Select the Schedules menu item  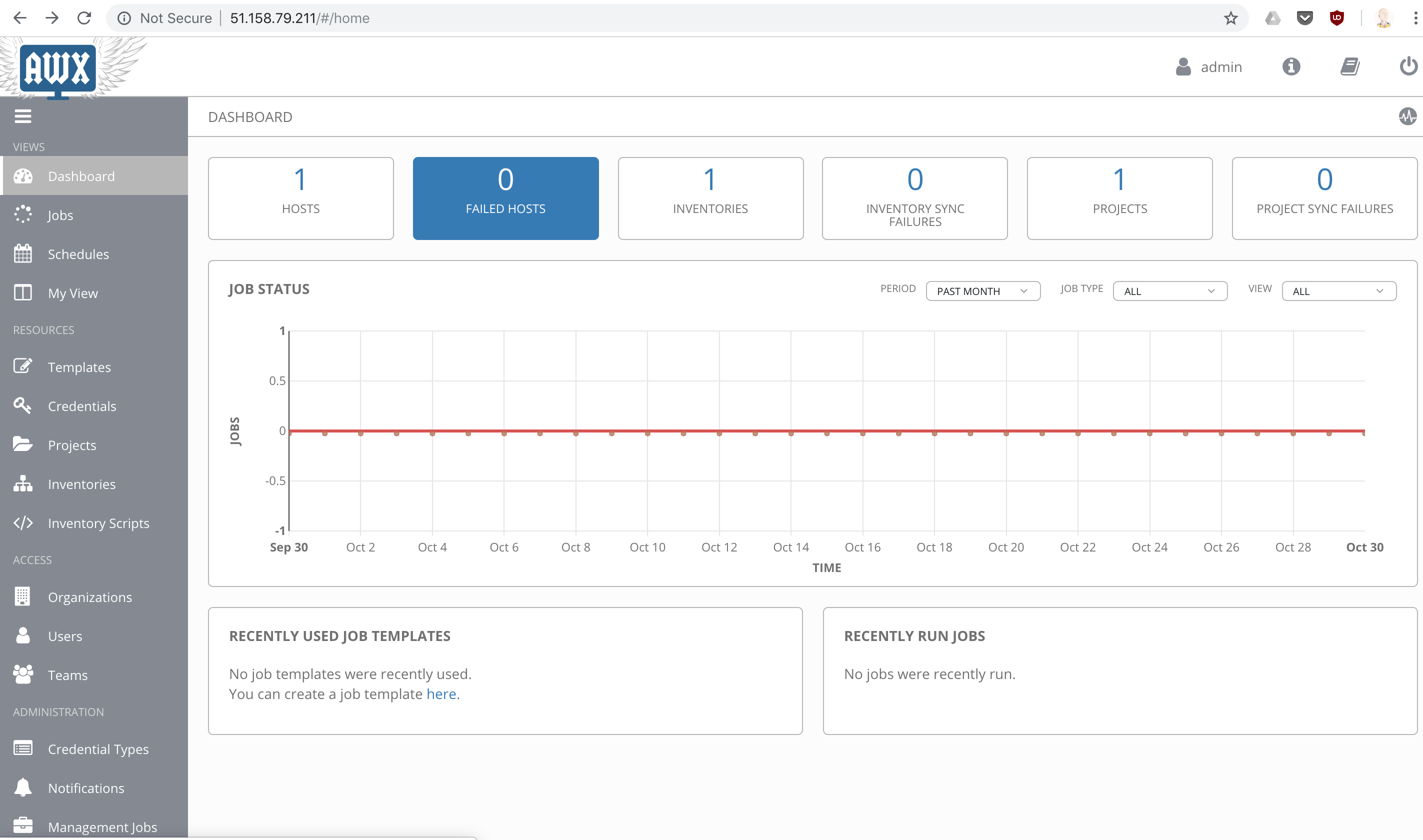click(x=78, y=253)
